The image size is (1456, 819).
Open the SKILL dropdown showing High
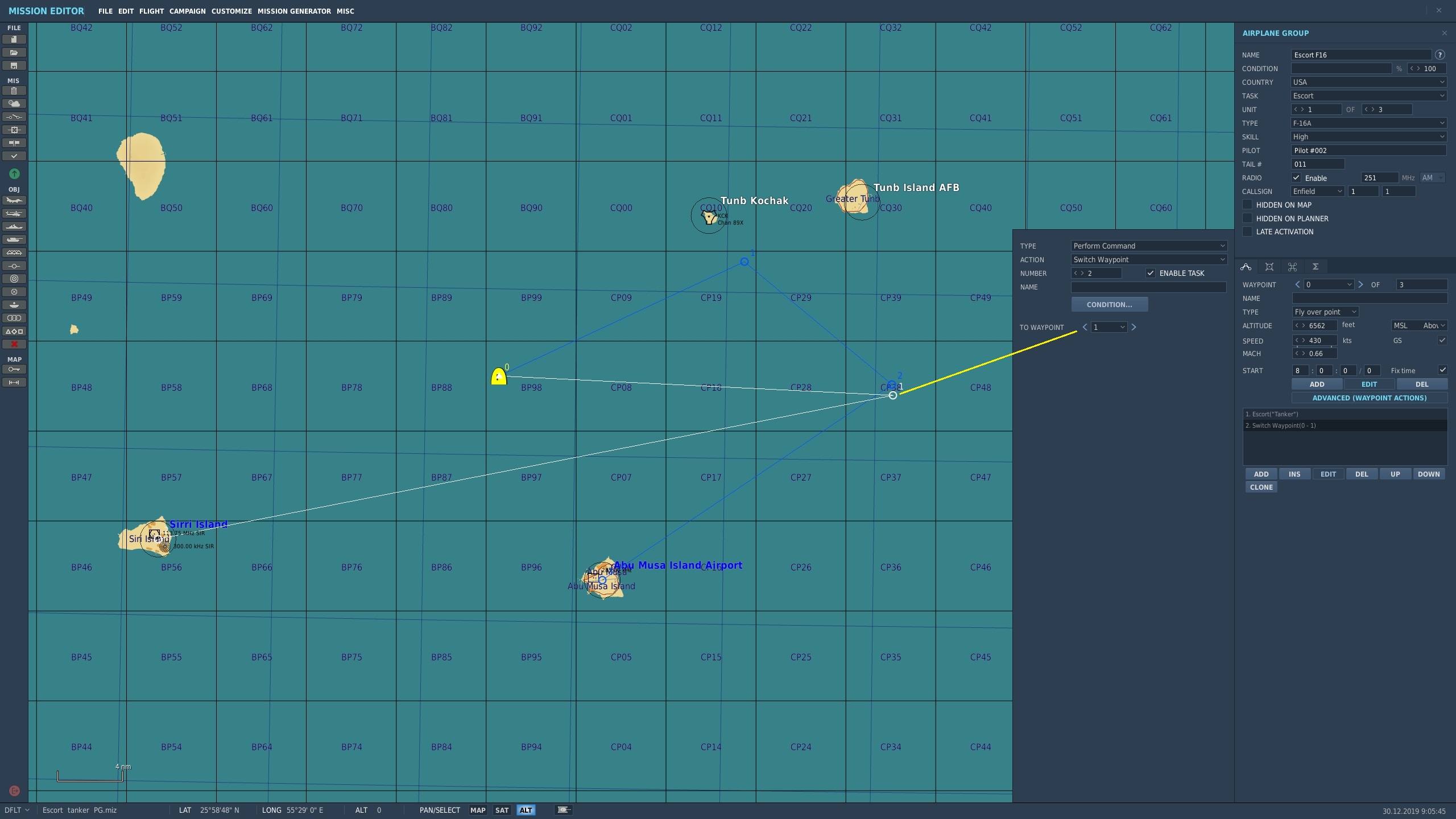(1369, 136)
